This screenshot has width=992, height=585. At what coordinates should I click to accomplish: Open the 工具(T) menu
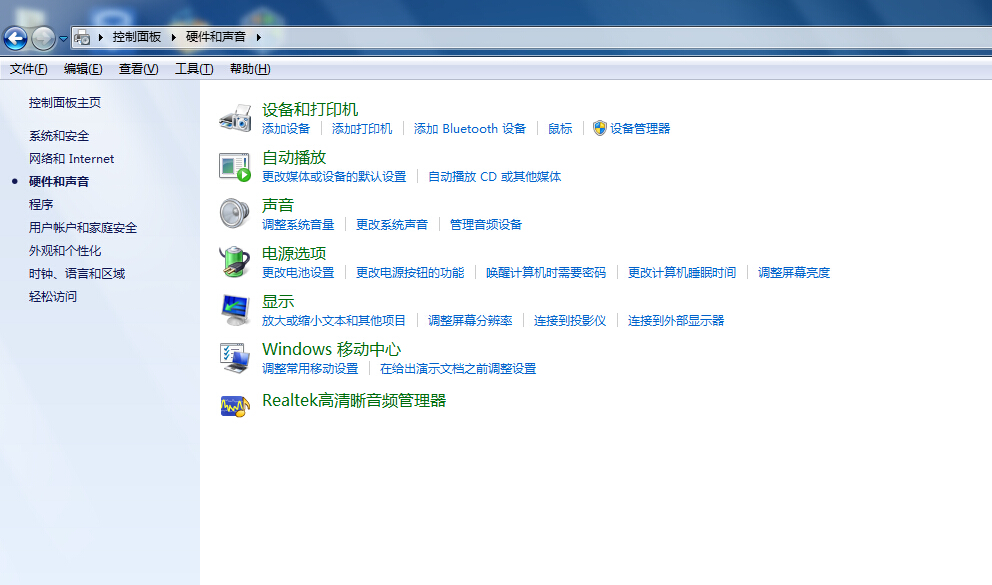(194, 69)
